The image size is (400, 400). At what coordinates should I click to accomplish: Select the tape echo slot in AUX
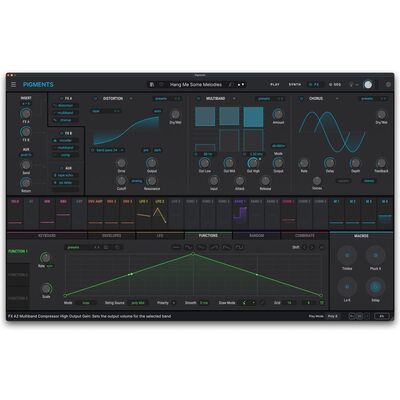(65, 175)
